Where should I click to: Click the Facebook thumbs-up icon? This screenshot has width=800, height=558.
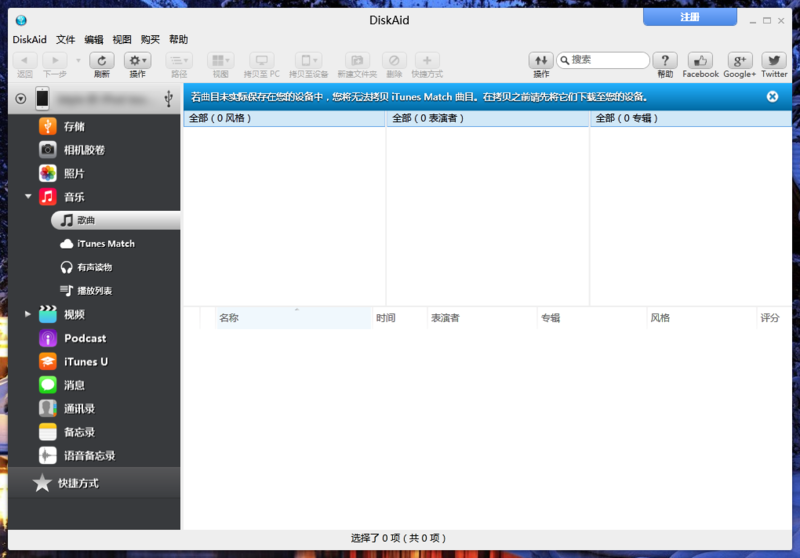point(700,60)
